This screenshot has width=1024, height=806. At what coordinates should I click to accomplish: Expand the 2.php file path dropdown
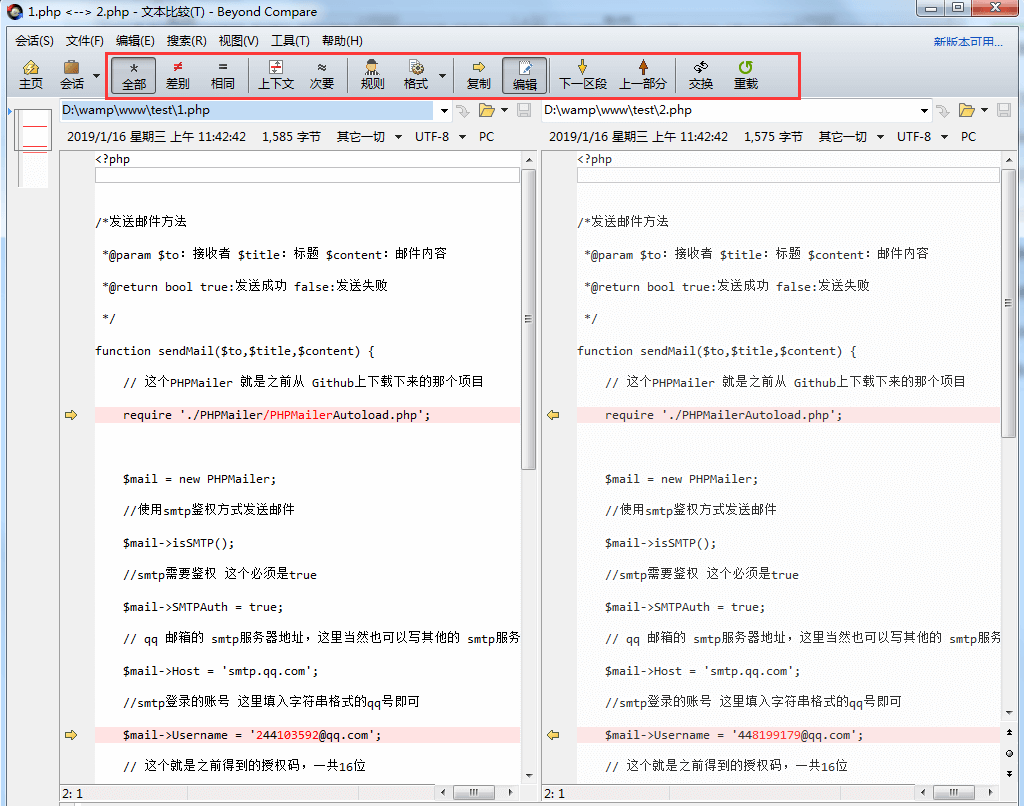click(x=925, y=109)
